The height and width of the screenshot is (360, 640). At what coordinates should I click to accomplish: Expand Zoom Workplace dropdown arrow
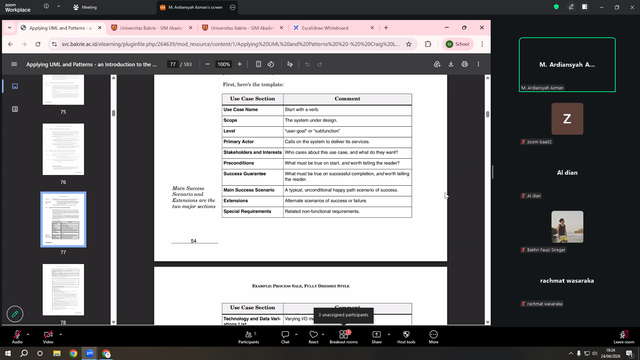(58, 7)
